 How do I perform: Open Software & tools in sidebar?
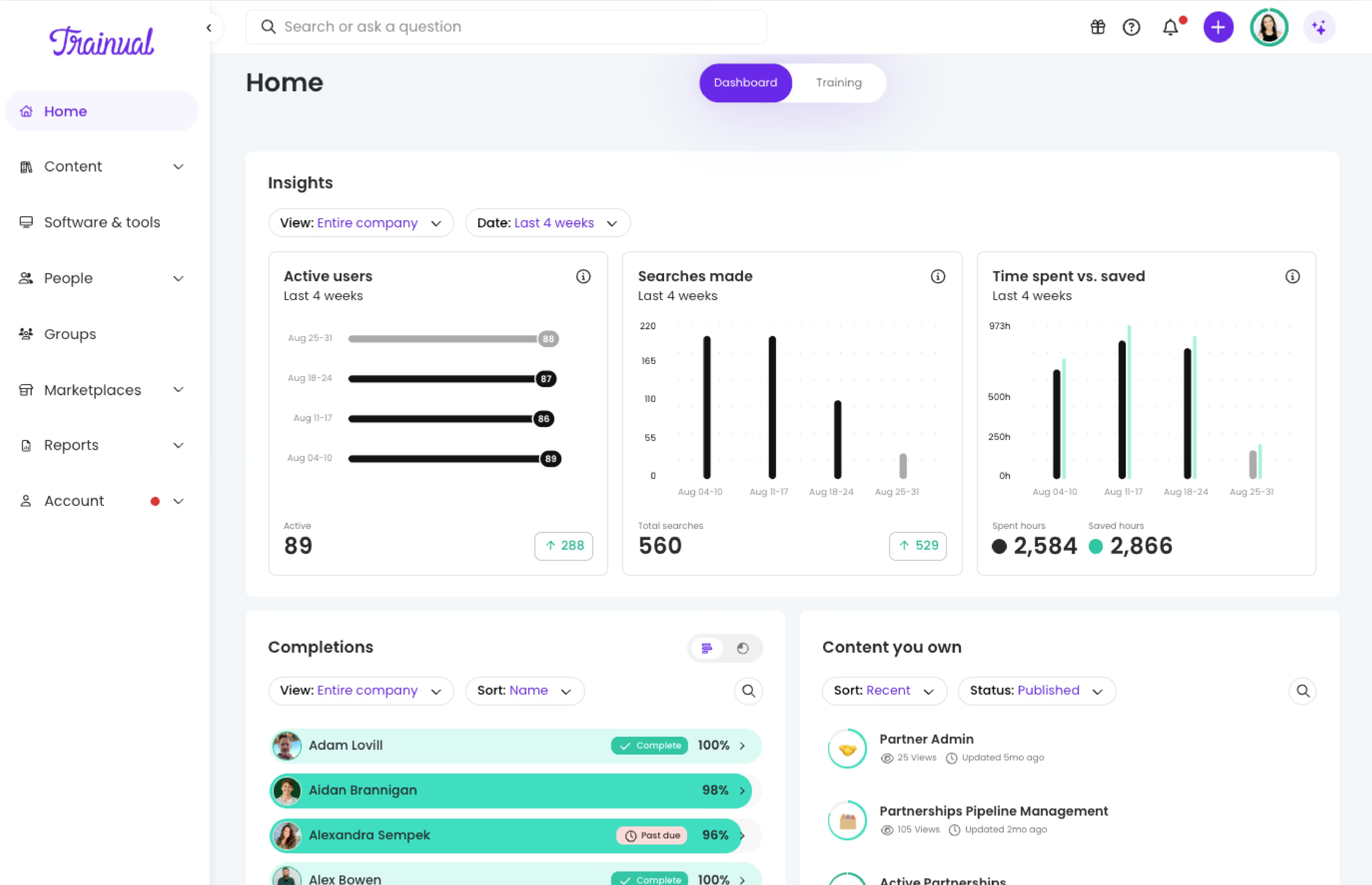click(102, 222)
